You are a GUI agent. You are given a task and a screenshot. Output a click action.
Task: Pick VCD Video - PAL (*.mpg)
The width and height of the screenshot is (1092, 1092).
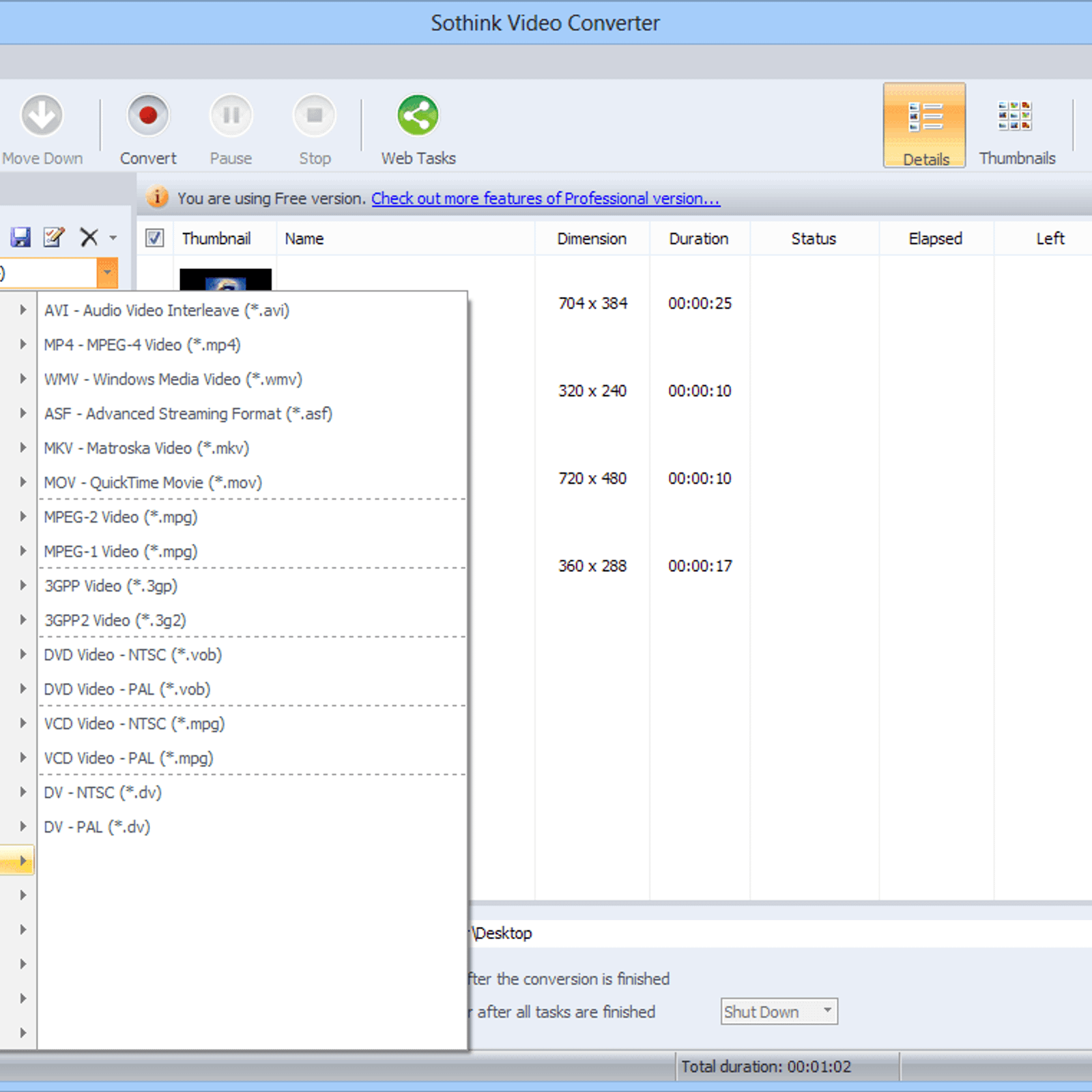(253, 758)
